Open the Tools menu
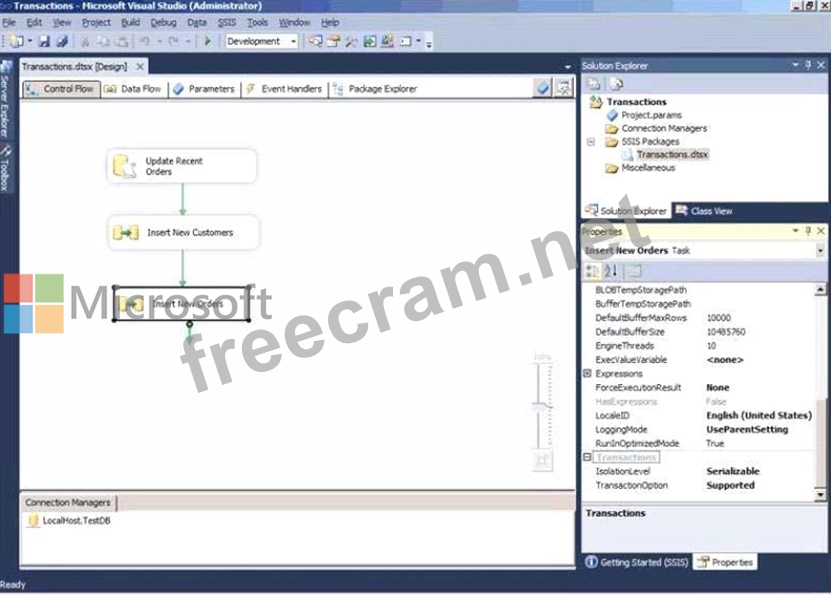831x595 pixels. coord(258,23)
